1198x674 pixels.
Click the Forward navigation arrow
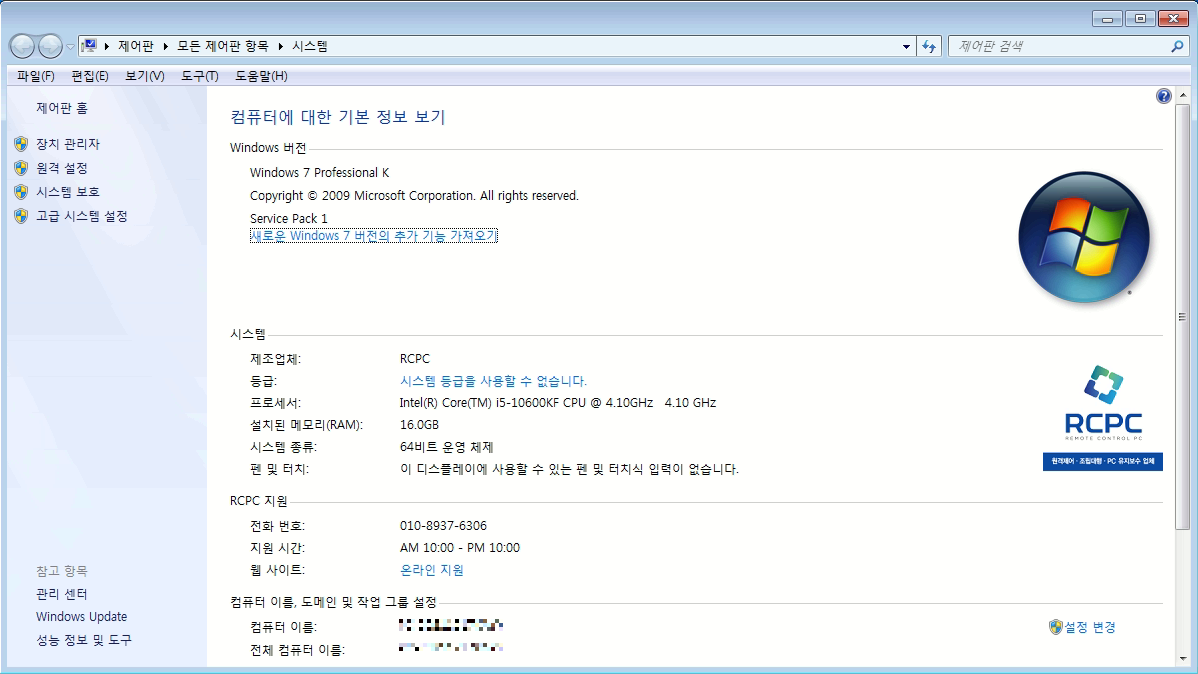50,47
